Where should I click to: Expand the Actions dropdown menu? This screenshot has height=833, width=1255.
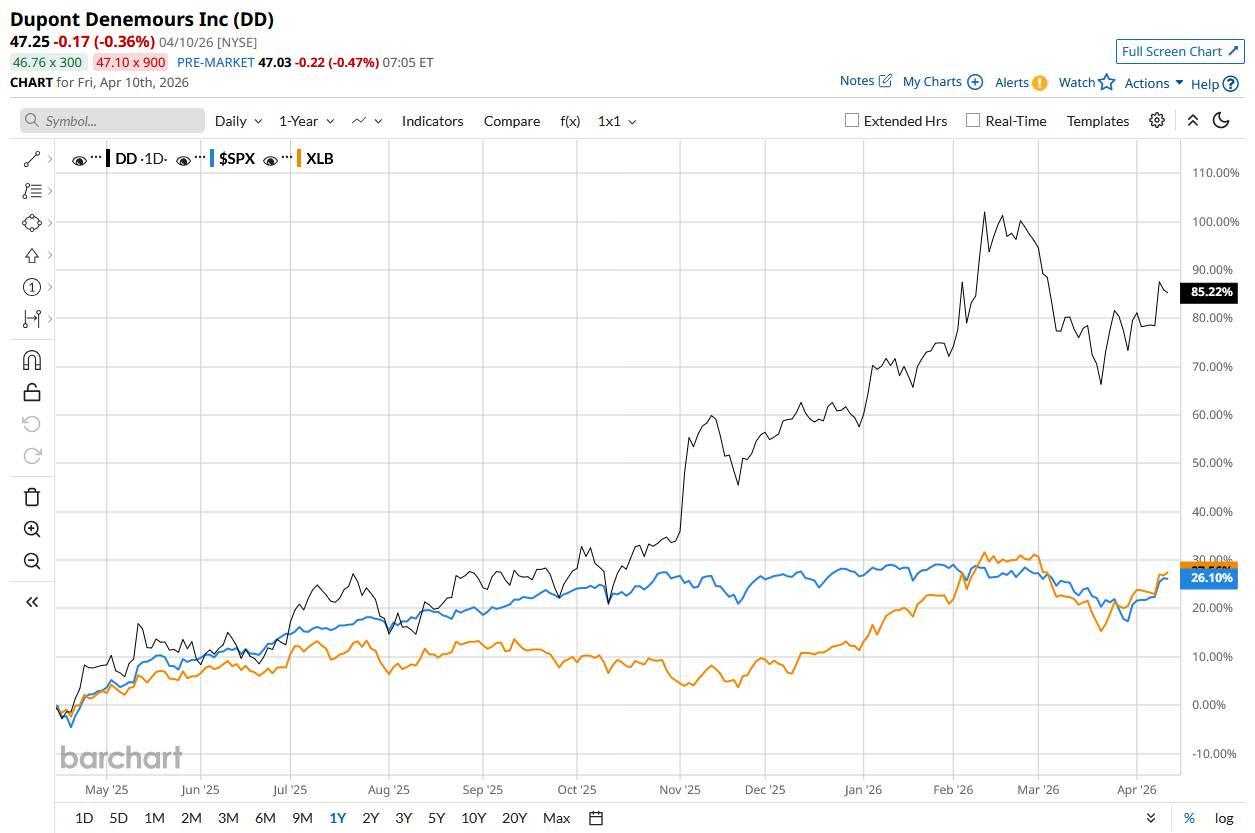(x=1154, y=83)
